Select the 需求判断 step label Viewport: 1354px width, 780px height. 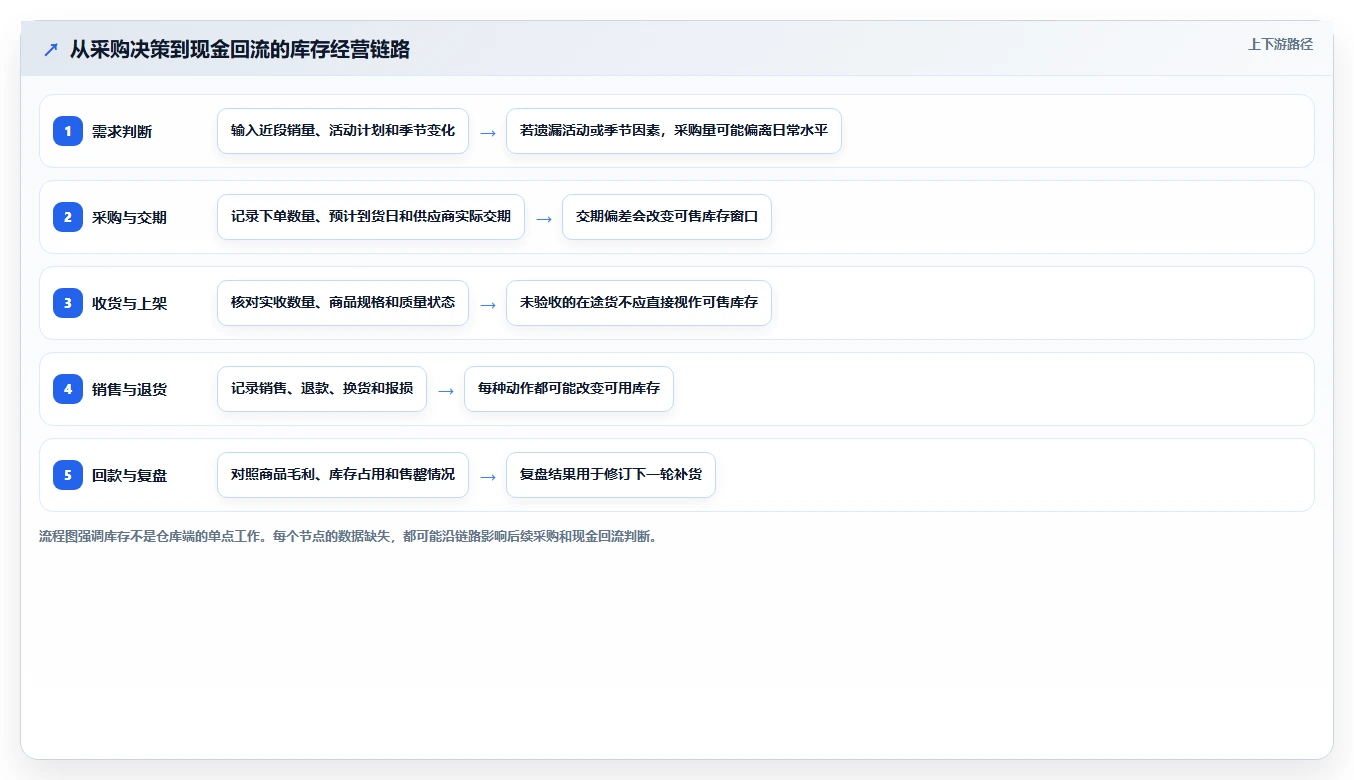pos(122,131)
